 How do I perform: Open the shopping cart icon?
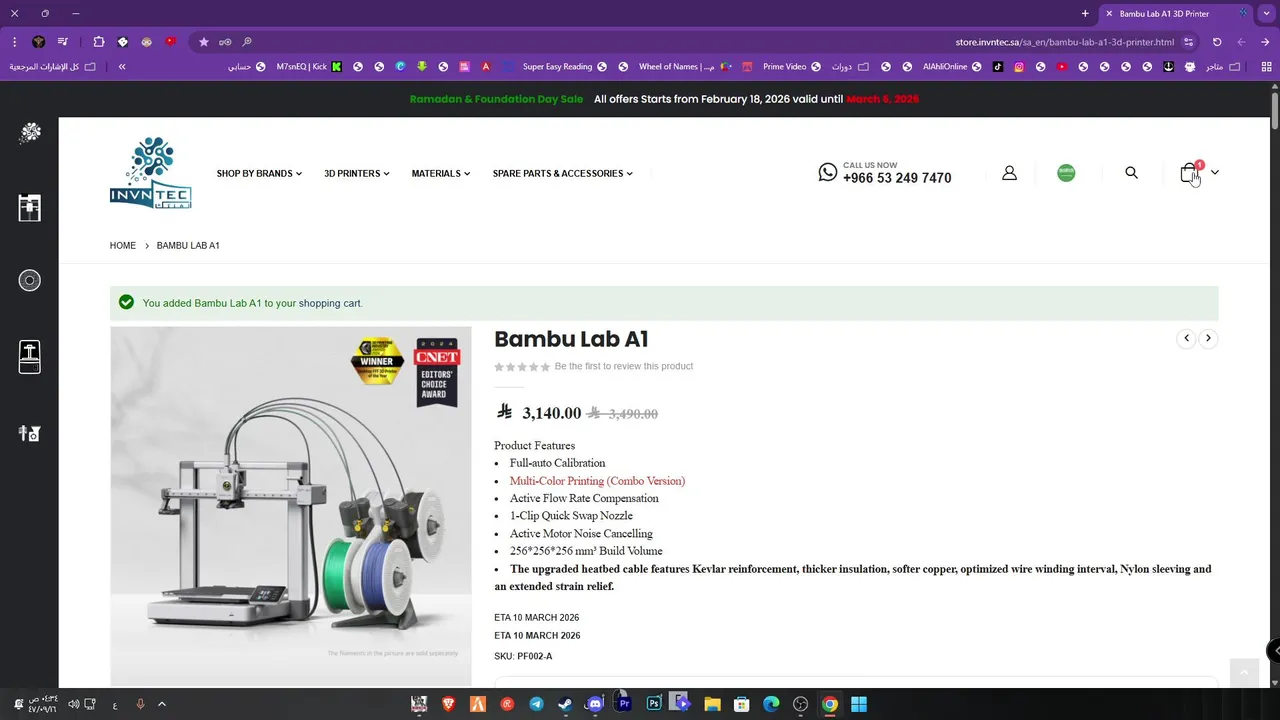tap(1189, 173)
